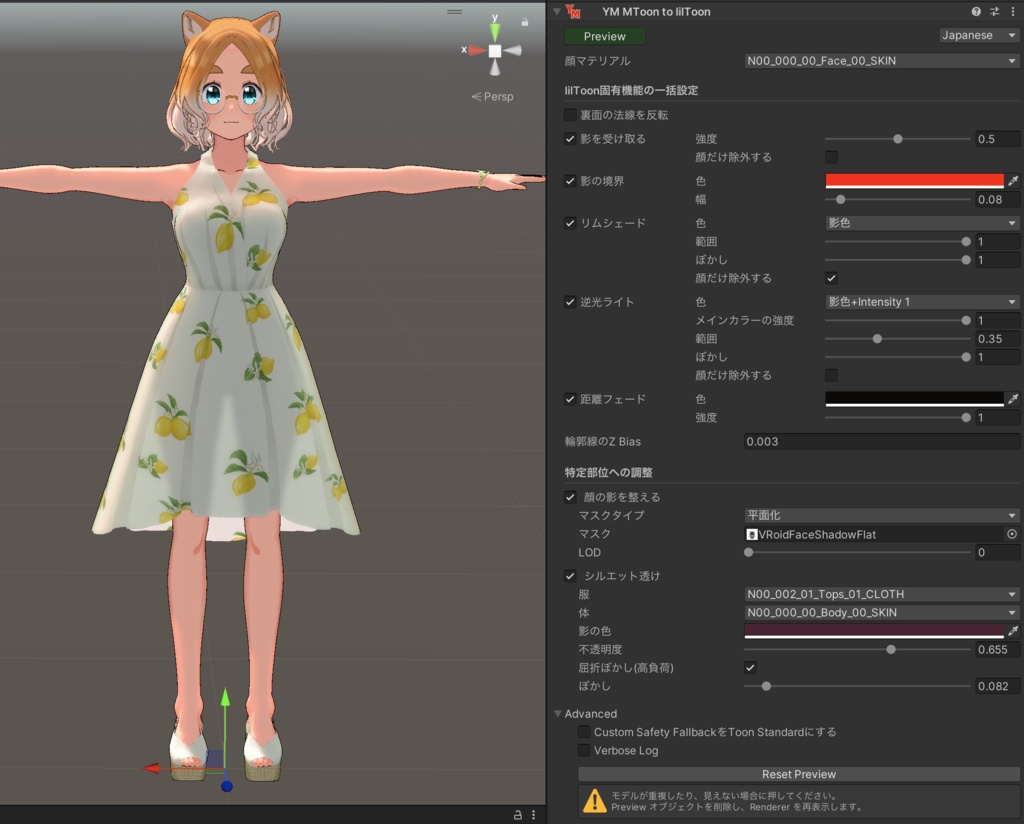Click the 影の境界 幅 slider handle
The image size is (1024, 824).
[x=840, y=199]
